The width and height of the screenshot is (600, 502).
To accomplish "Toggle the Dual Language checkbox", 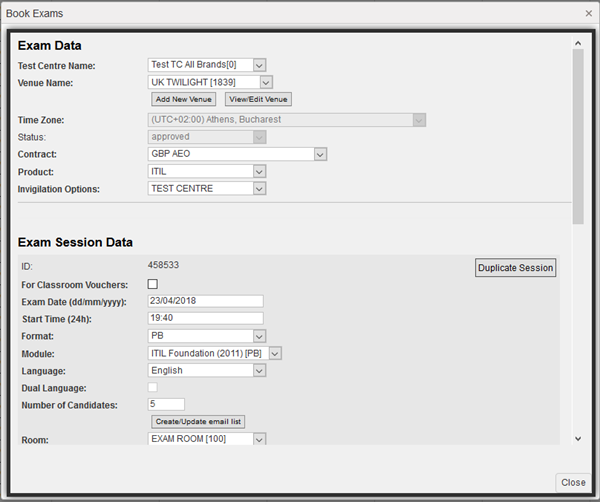I will (153, 387).
